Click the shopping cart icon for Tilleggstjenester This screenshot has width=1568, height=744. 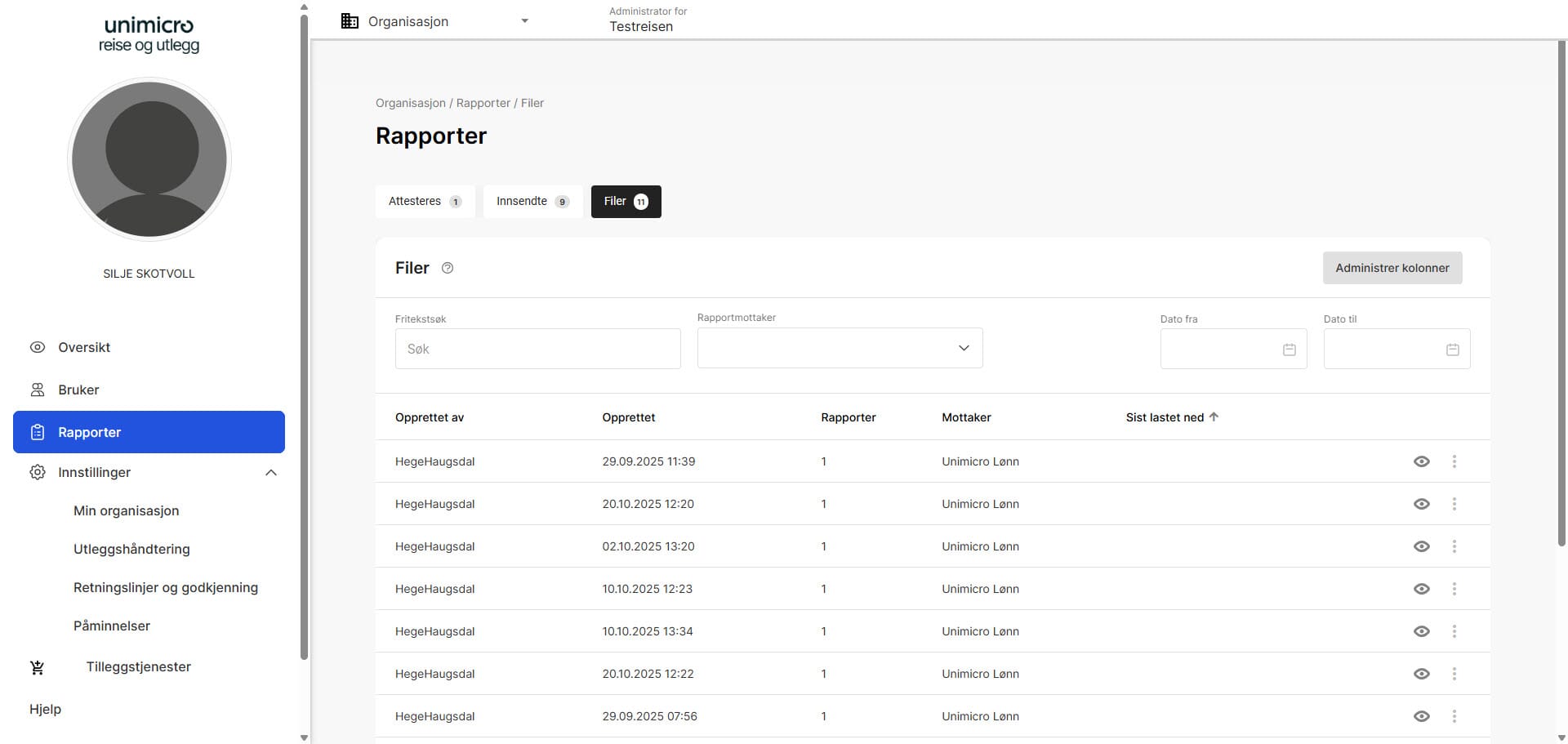(x=38, y=667)
